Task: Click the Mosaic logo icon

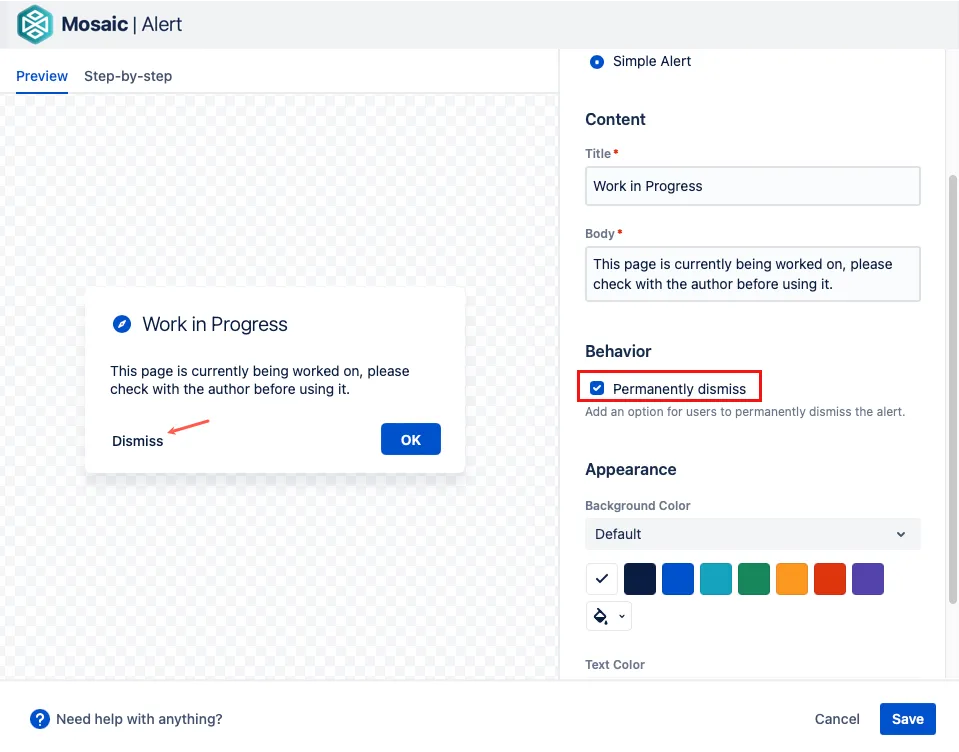Action: tap(35, 24)
